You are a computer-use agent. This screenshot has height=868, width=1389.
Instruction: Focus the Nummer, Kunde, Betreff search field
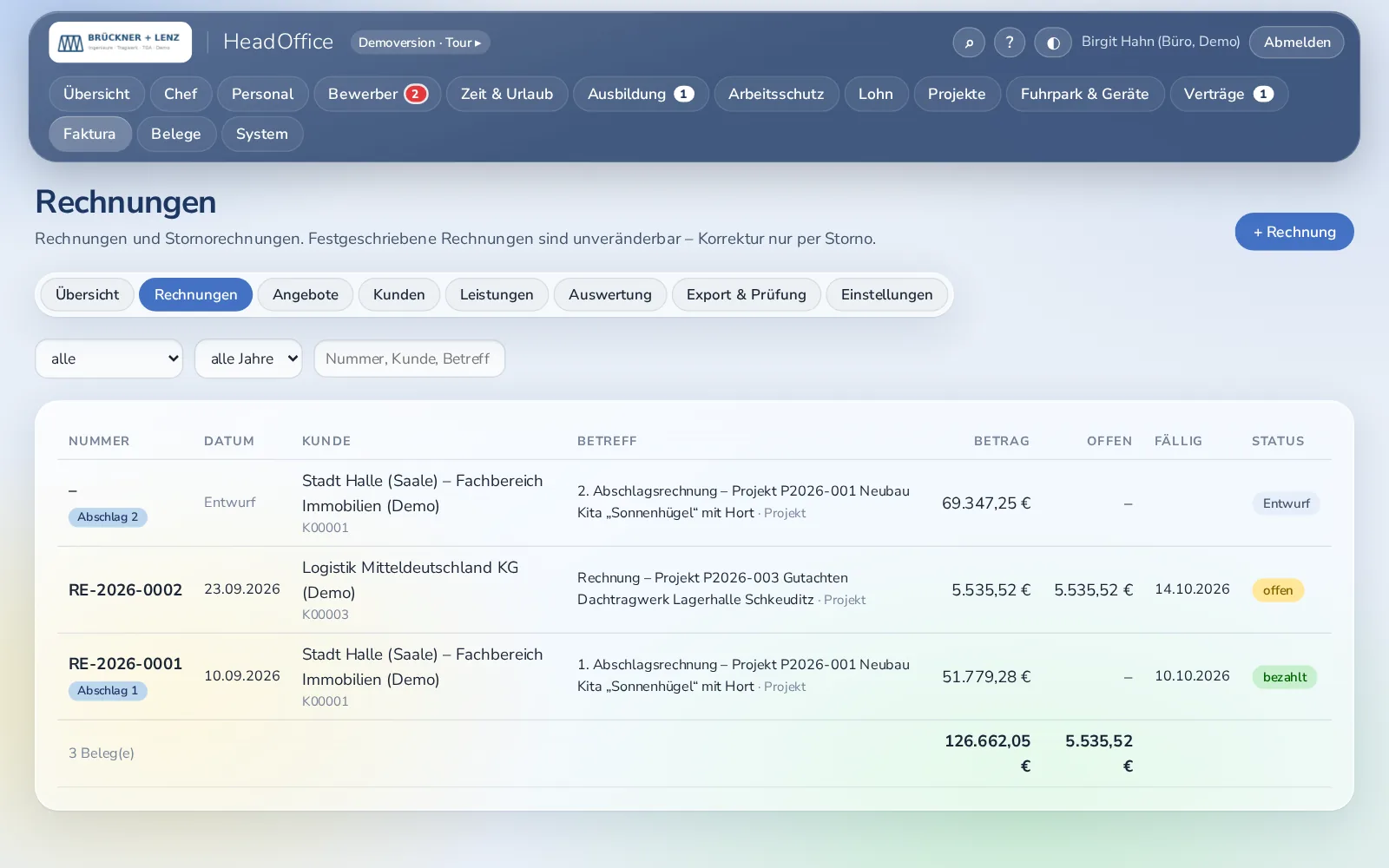pyautogui.click(x=410, y=358)
